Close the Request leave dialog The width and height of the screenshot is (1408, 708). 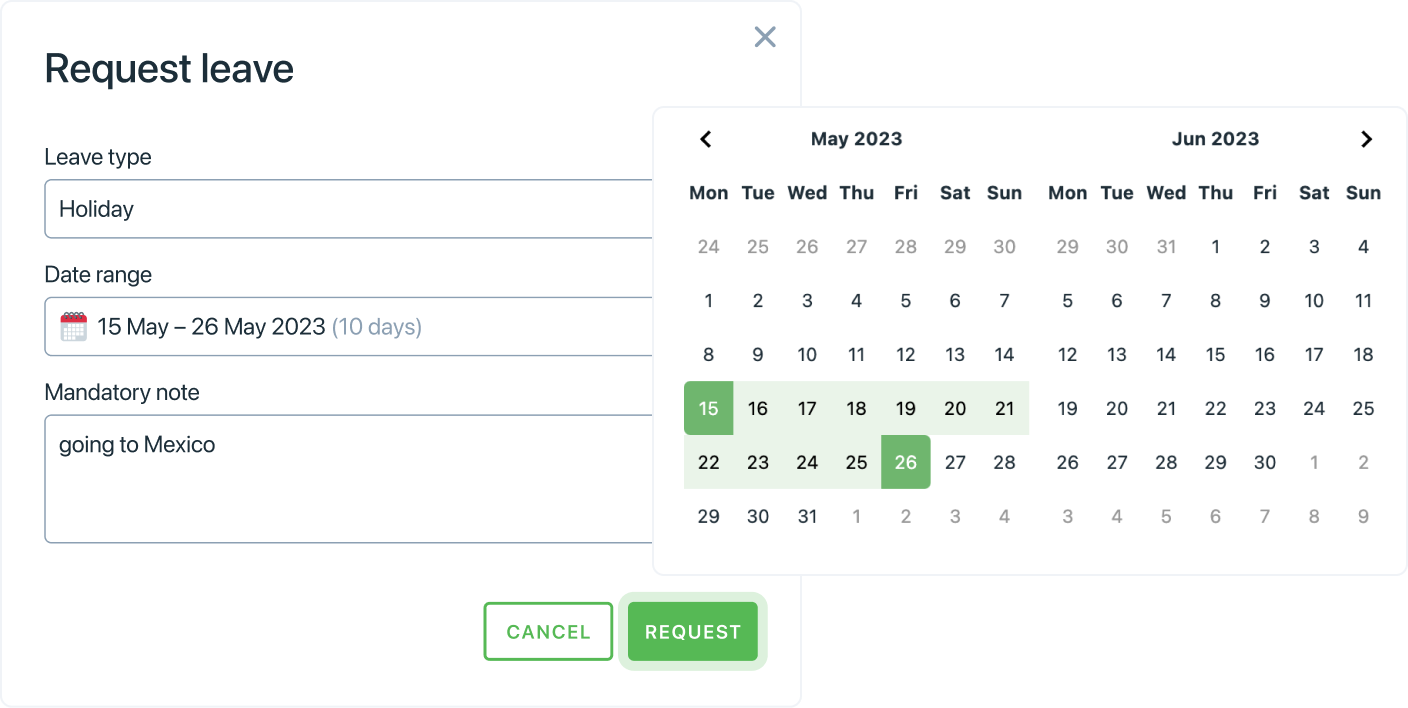765,38
